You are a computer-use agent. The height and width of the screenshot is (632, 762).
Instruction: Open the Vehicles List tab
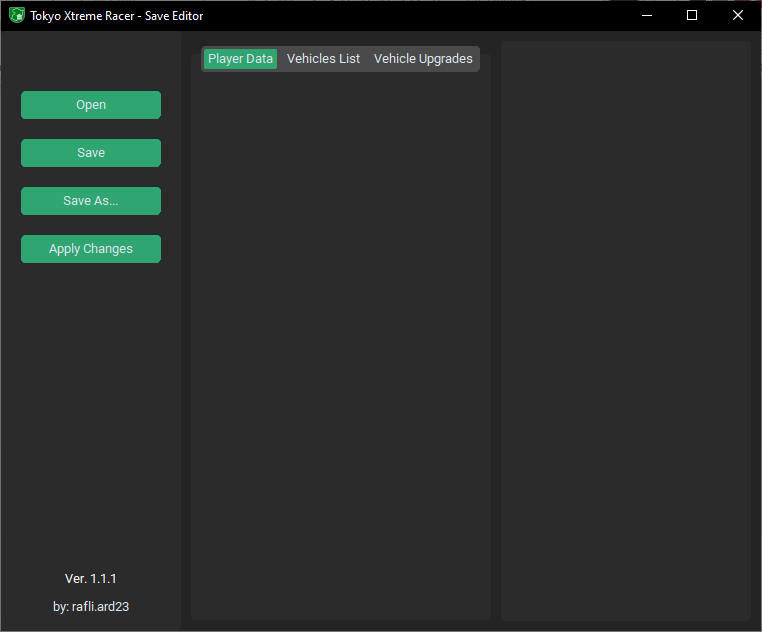[323, 59]
